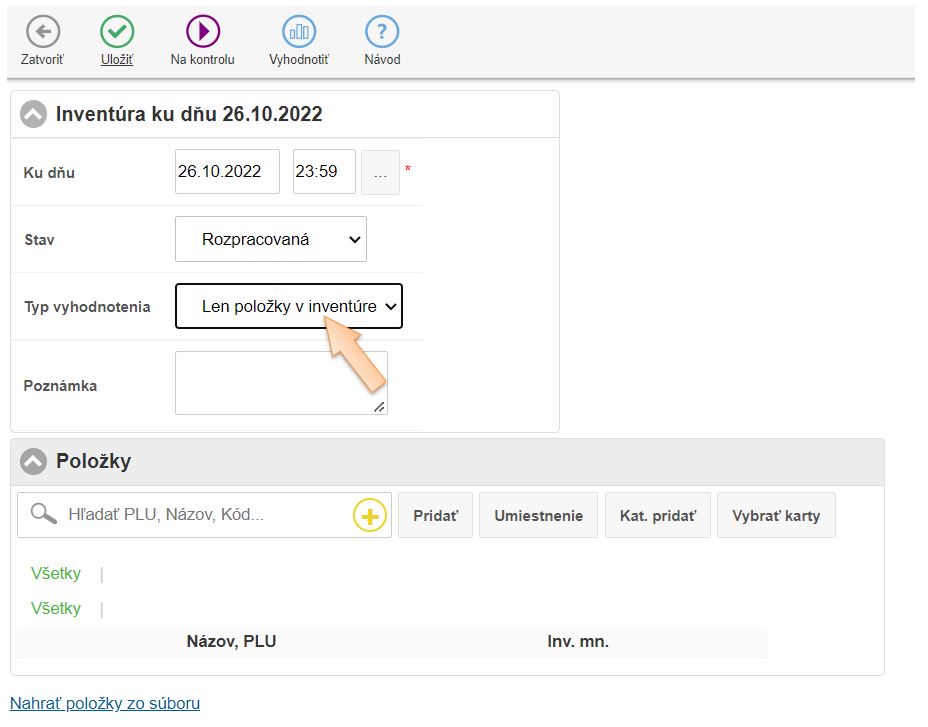The image size is (928, 727).
Task: Open Nahrať položky zo súboru link
Action: 105,703
